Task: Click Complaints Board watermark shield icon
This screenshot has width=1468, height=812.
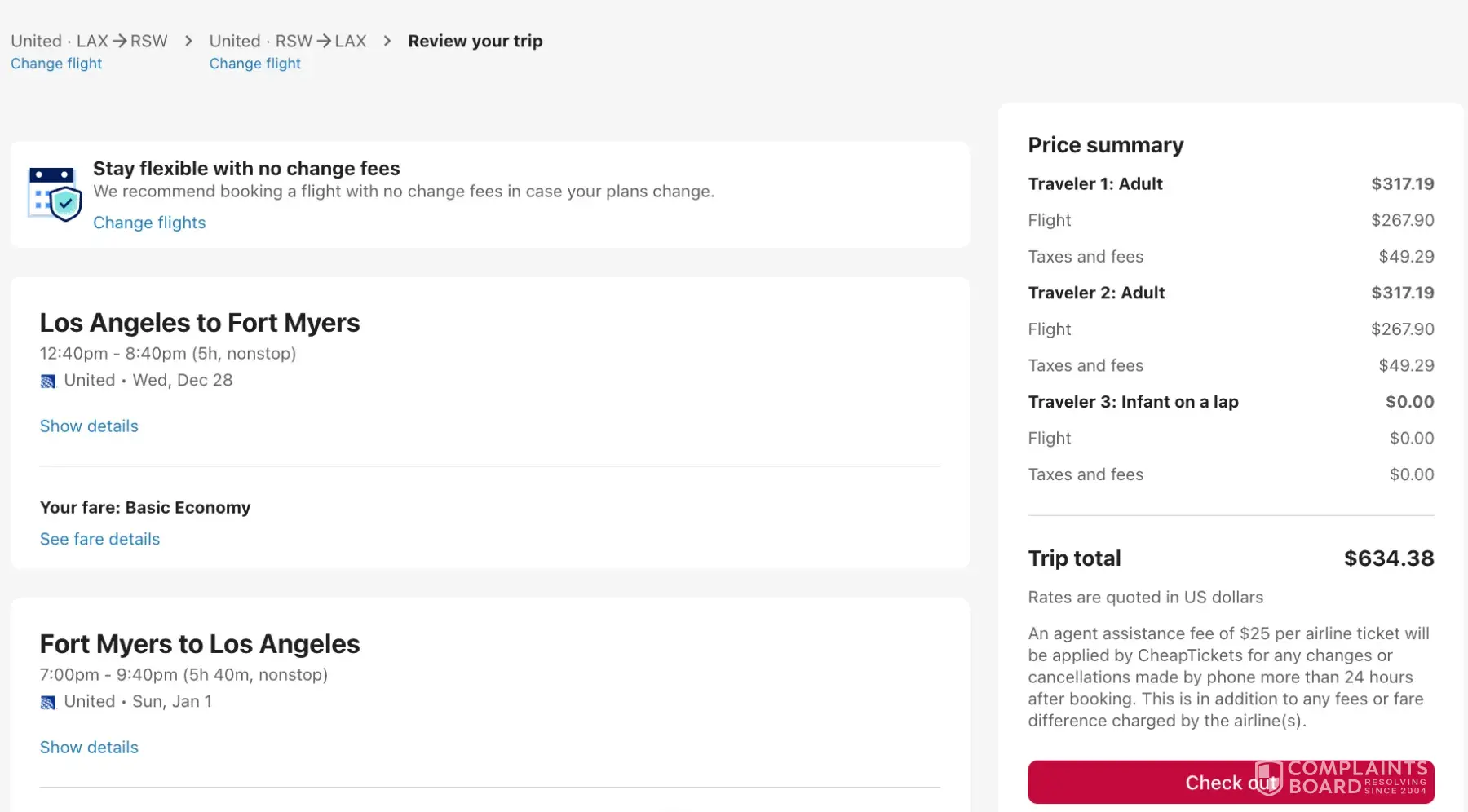Action: tap(1268, 777)
